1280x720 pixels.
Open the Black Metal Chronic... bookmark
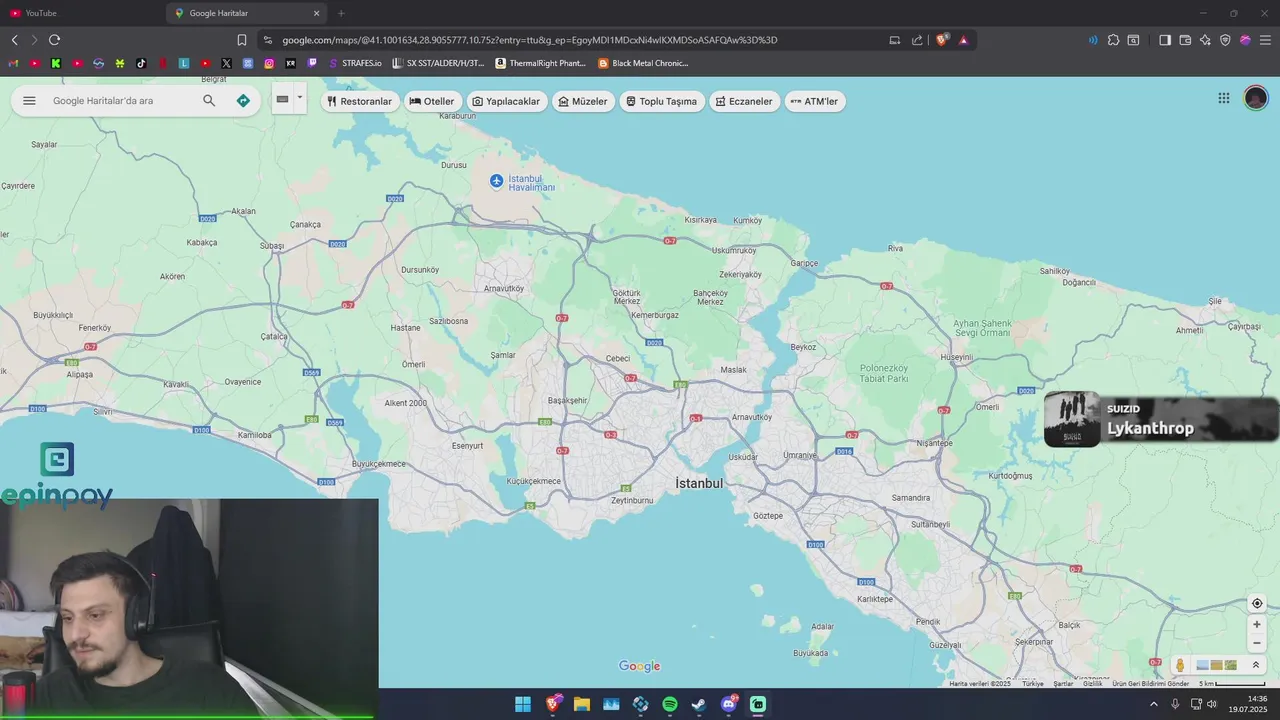click(643, 63)
